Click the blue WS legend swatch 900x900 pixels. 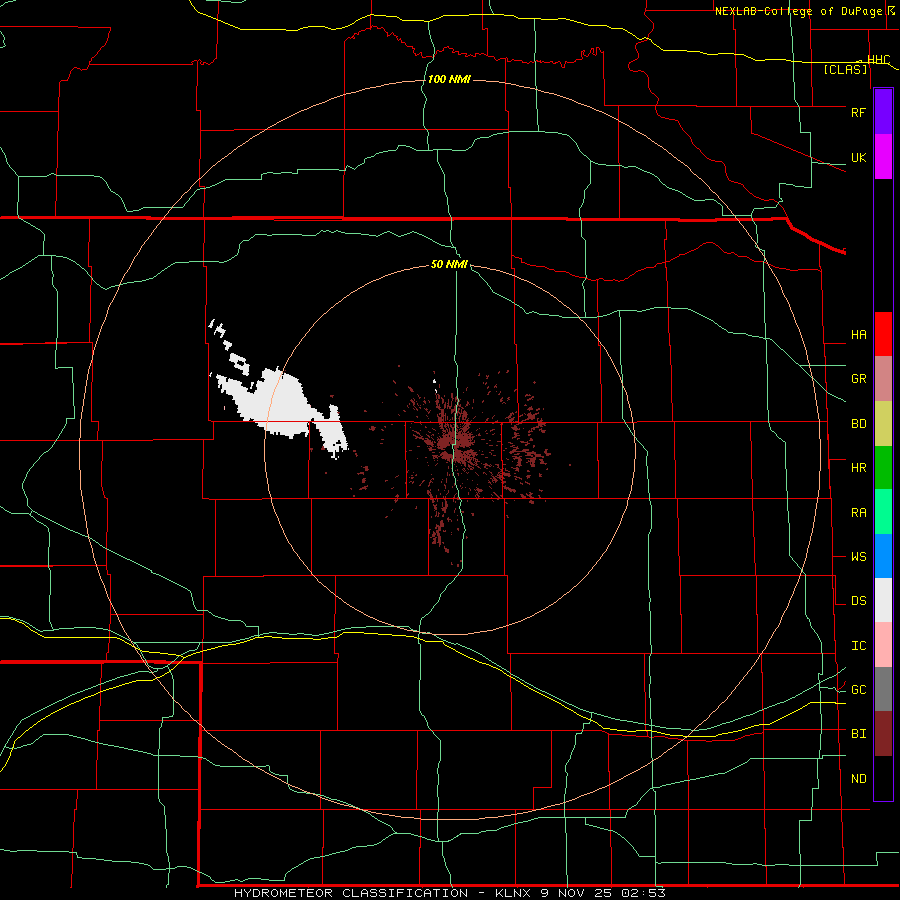coord(883,556)
